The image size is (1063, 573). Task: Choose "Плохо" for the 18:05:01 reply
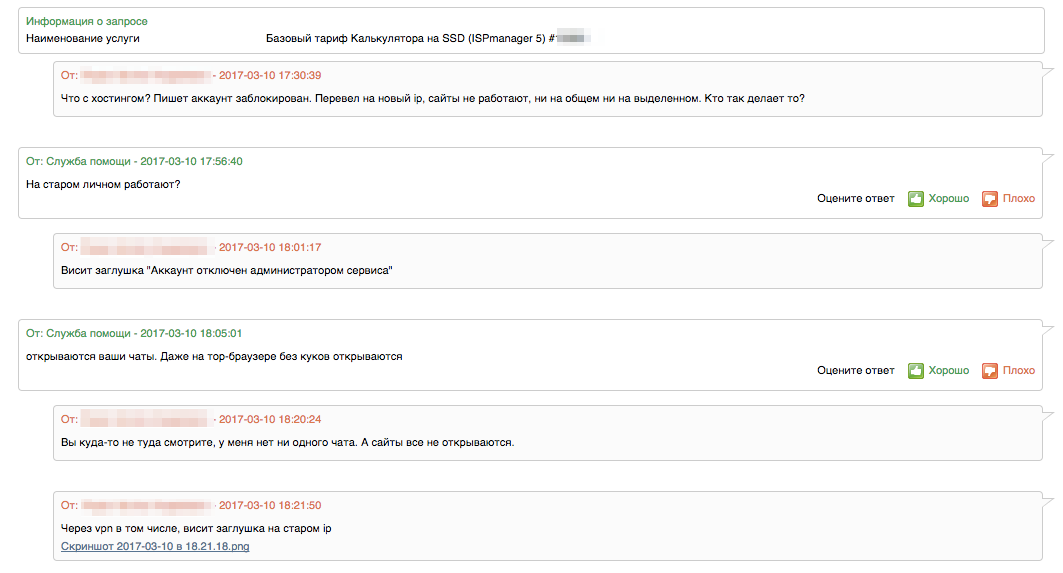coord(1019,371)
